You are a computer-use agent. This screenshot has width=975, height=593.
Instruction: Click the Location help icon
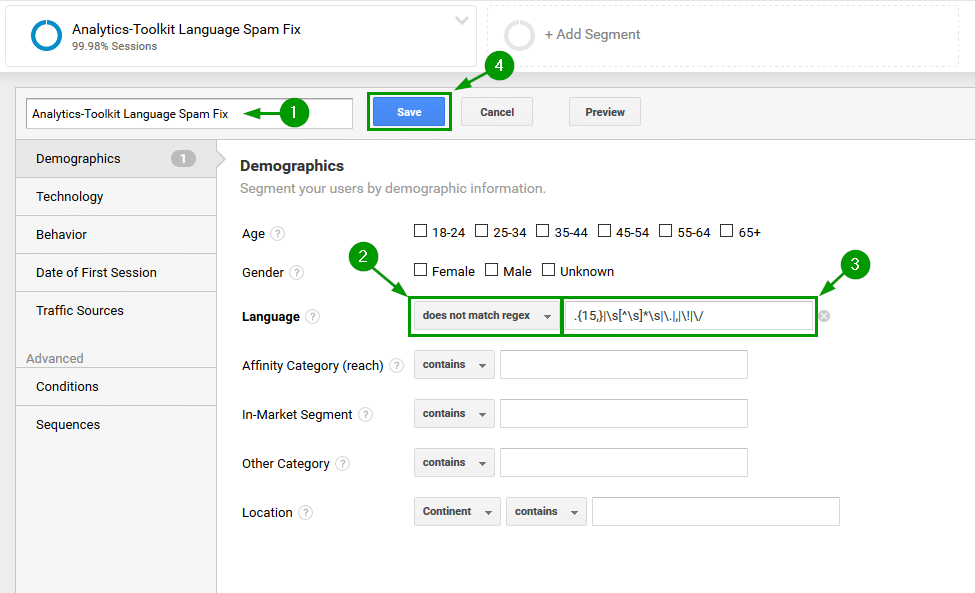306,513
